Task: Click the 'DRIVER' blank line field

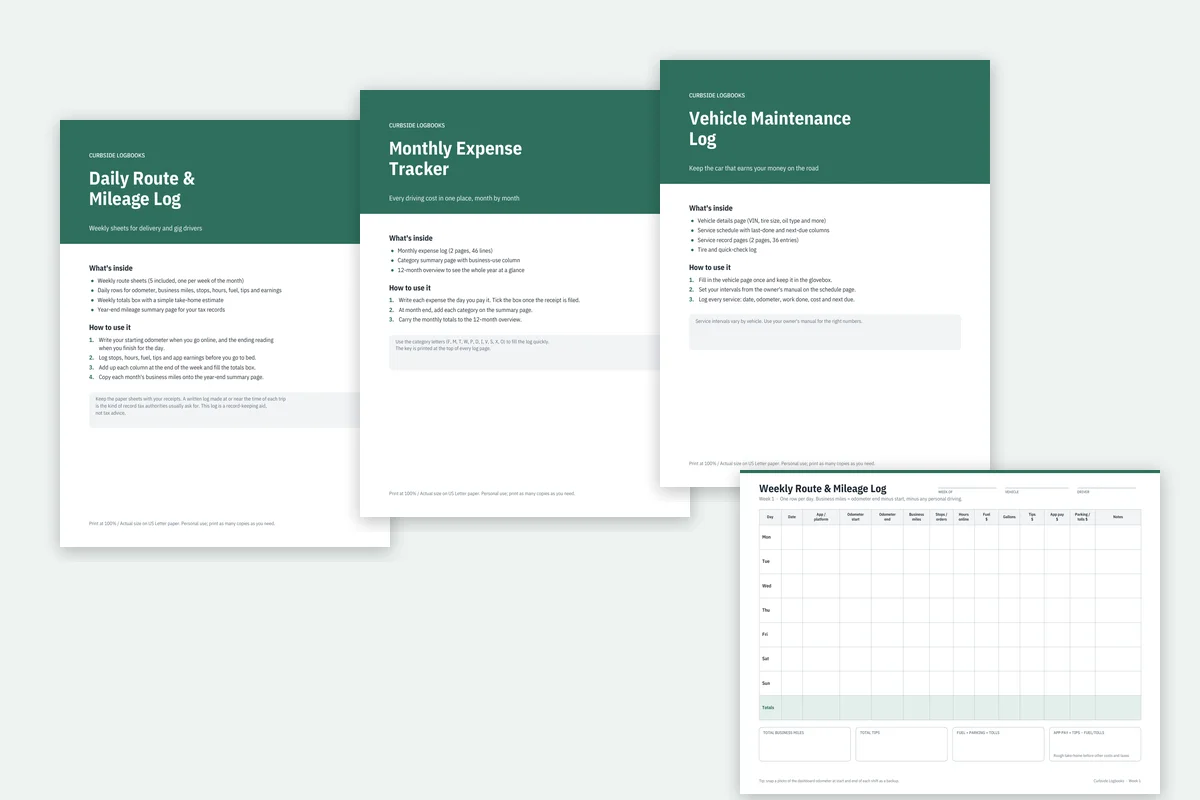Action: coord(1108,487)
